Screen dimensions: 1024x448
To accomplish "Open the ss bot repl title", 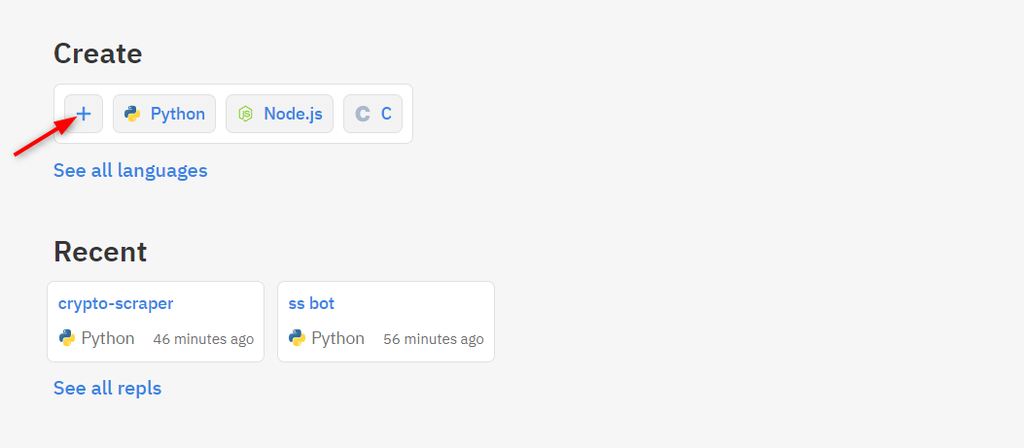I will pyautogui.click(x=312, y=304).
